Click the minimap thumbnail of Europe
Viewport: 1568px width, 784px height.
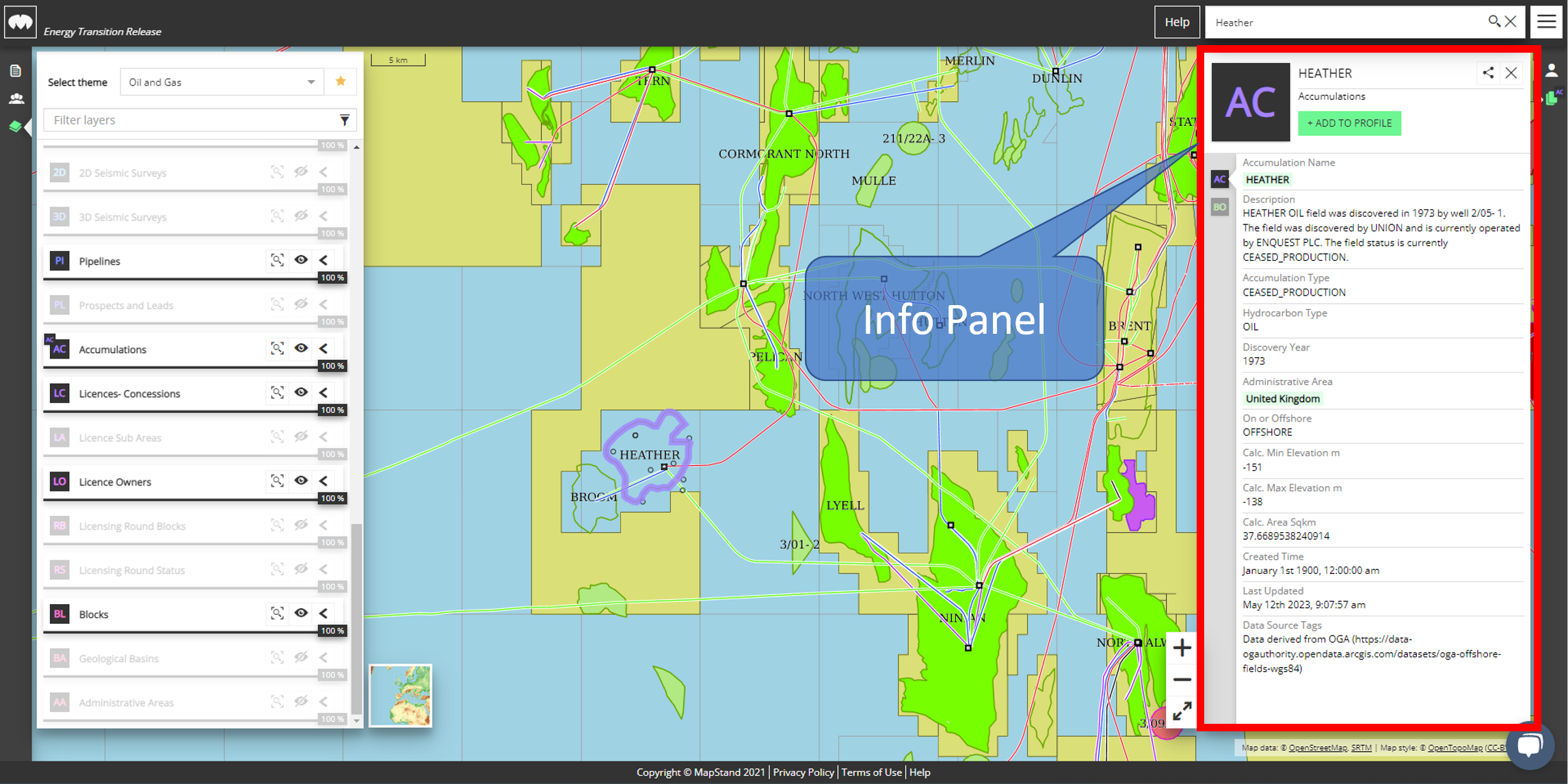pos(400,695)
